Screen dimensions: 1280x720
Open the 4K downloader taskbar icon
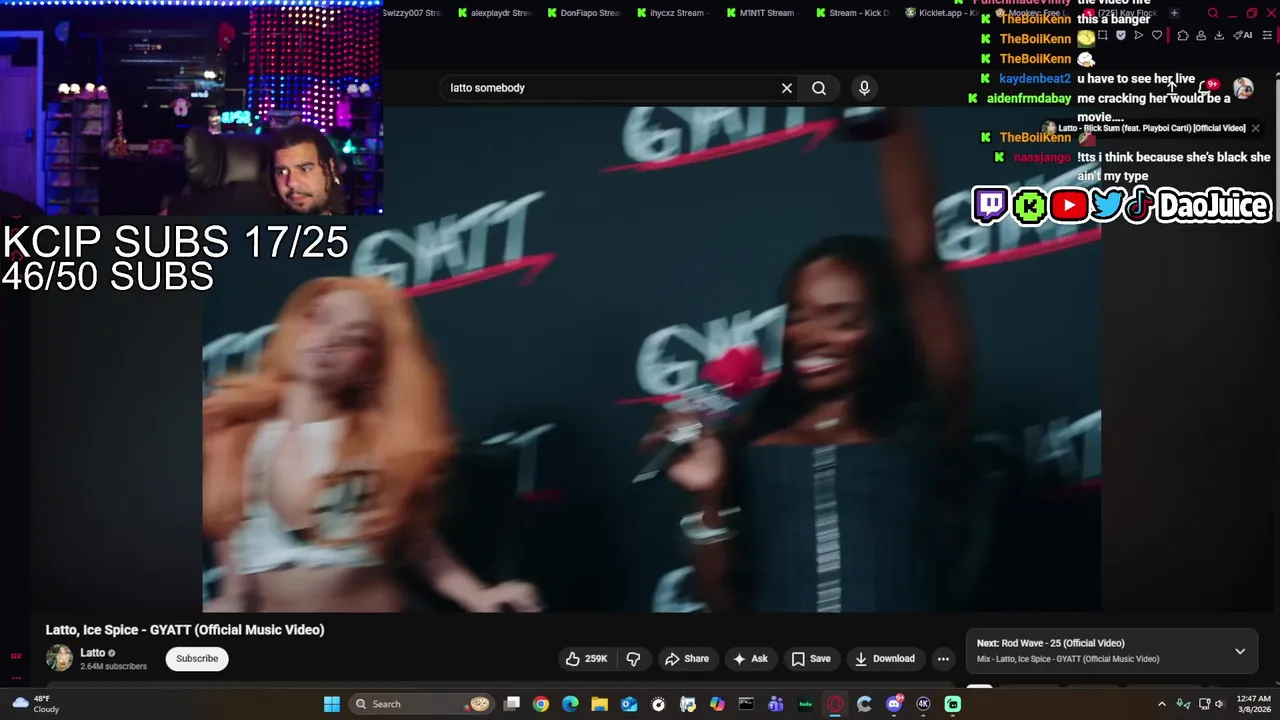click(x=923, y=704)
